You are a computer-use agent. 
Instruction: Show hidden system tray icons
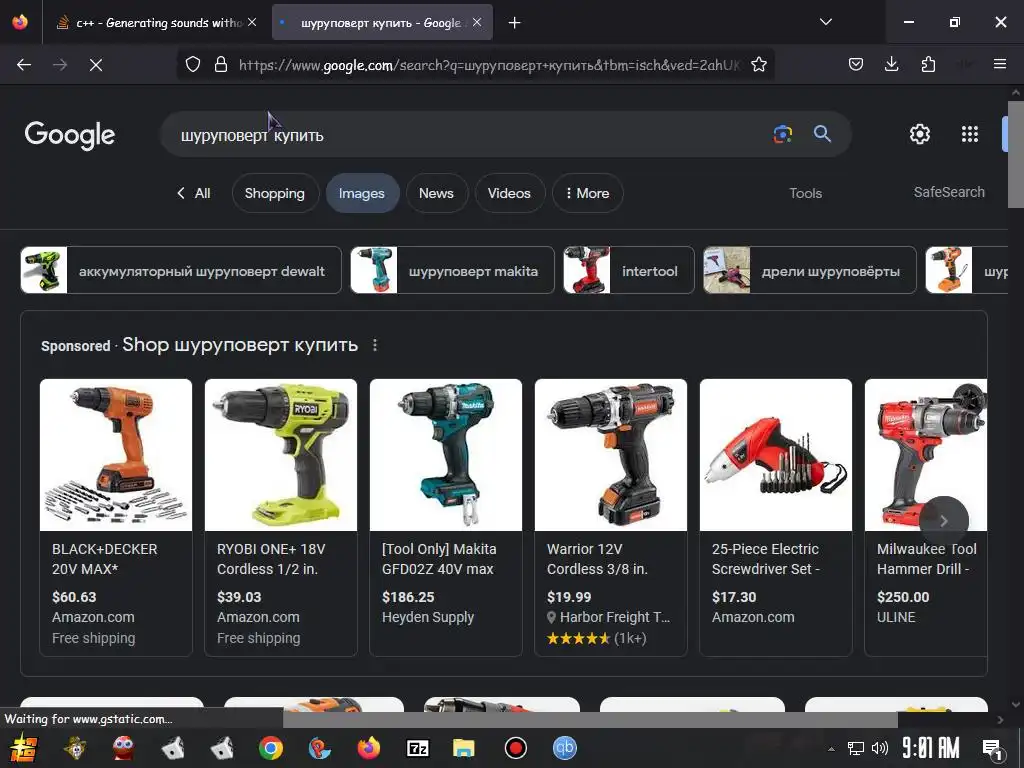pos(831,749)
